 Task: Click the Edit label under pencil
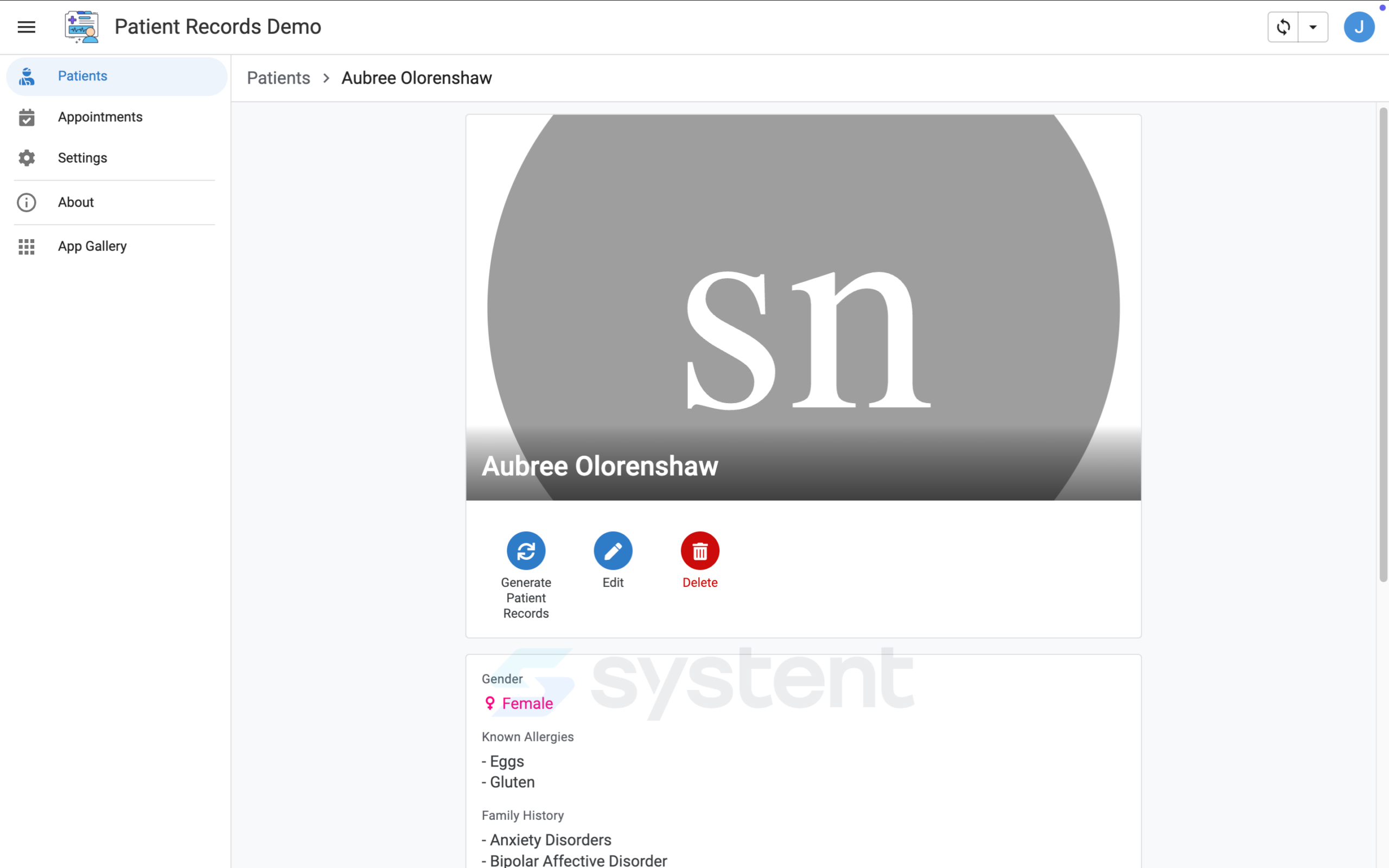pyautogui.click(x=613, y=583)
